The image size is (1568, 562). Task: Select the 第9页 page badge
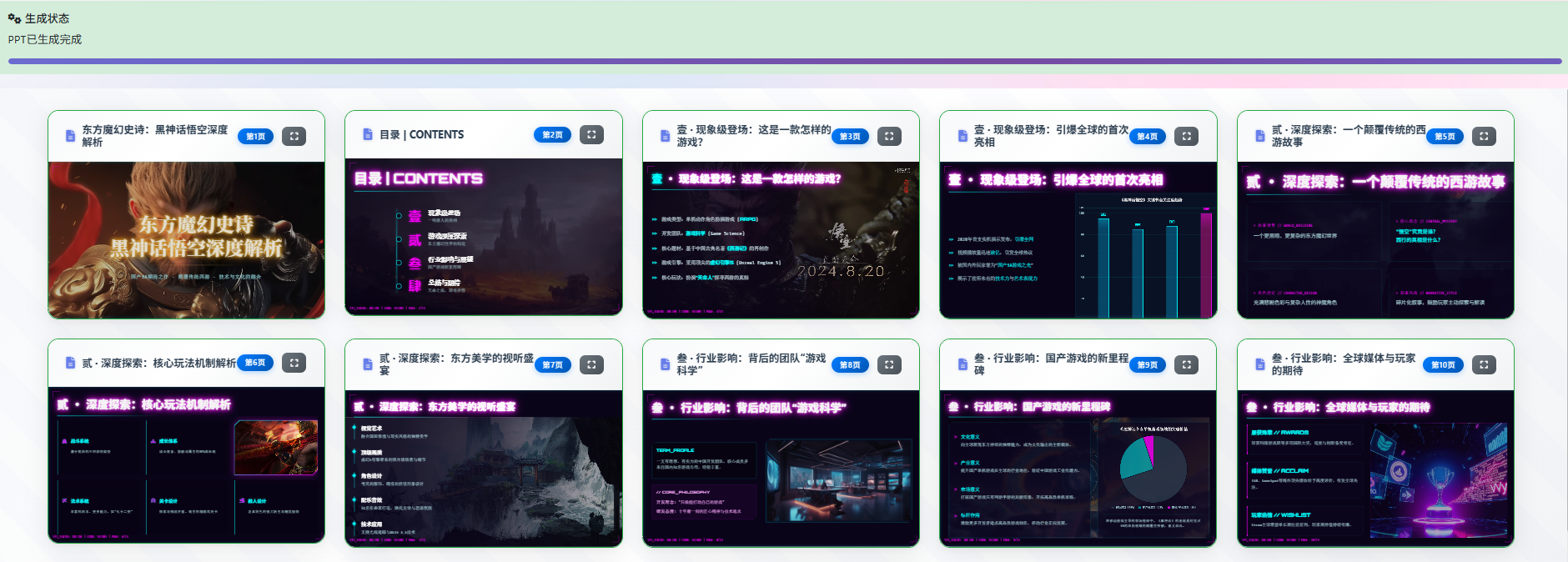tap(1147, 364)
